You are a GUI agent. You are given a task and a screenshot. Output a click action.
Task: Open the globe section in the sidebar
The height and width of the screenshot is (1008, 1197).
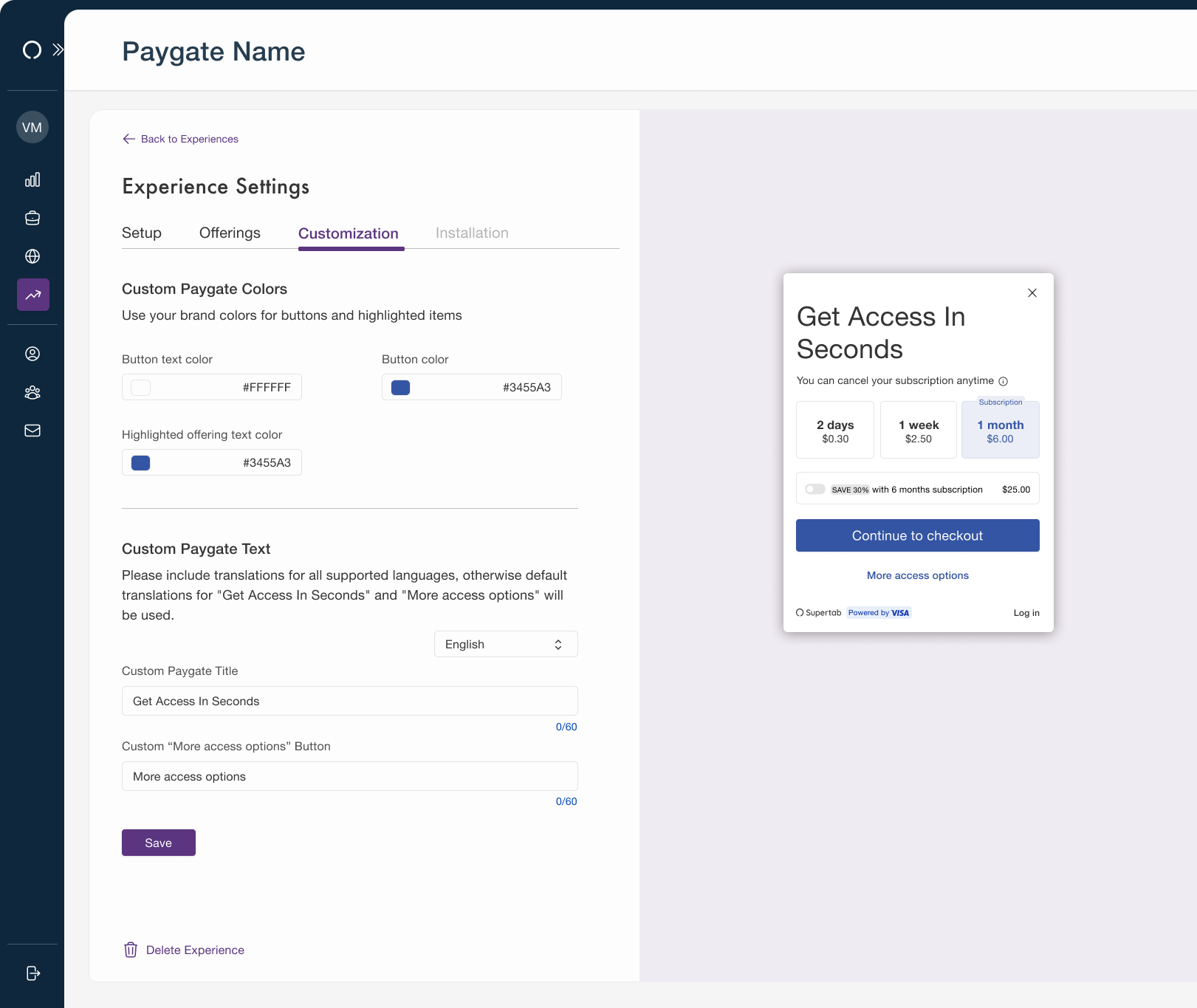[32, 256]
